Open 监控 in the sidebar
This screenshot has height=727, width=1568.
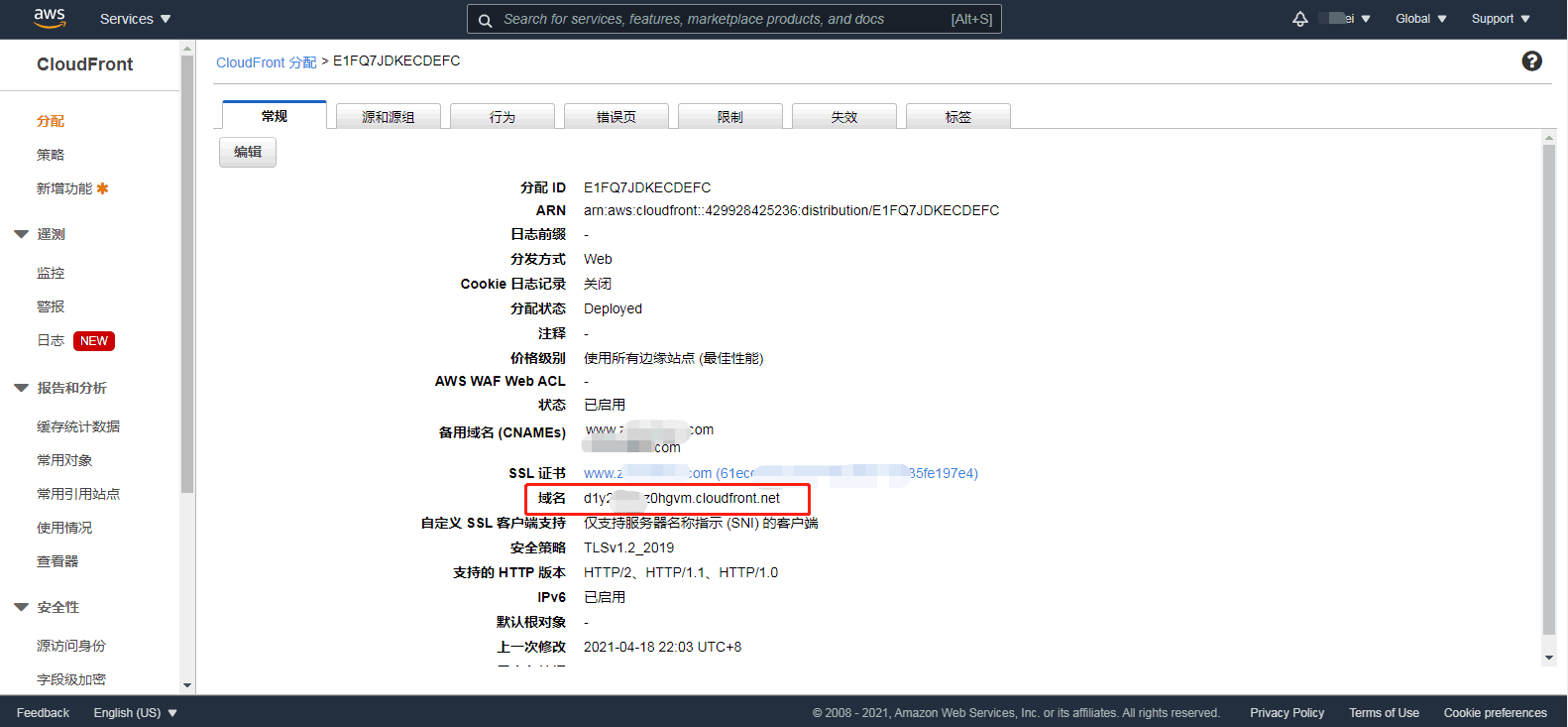51,273
